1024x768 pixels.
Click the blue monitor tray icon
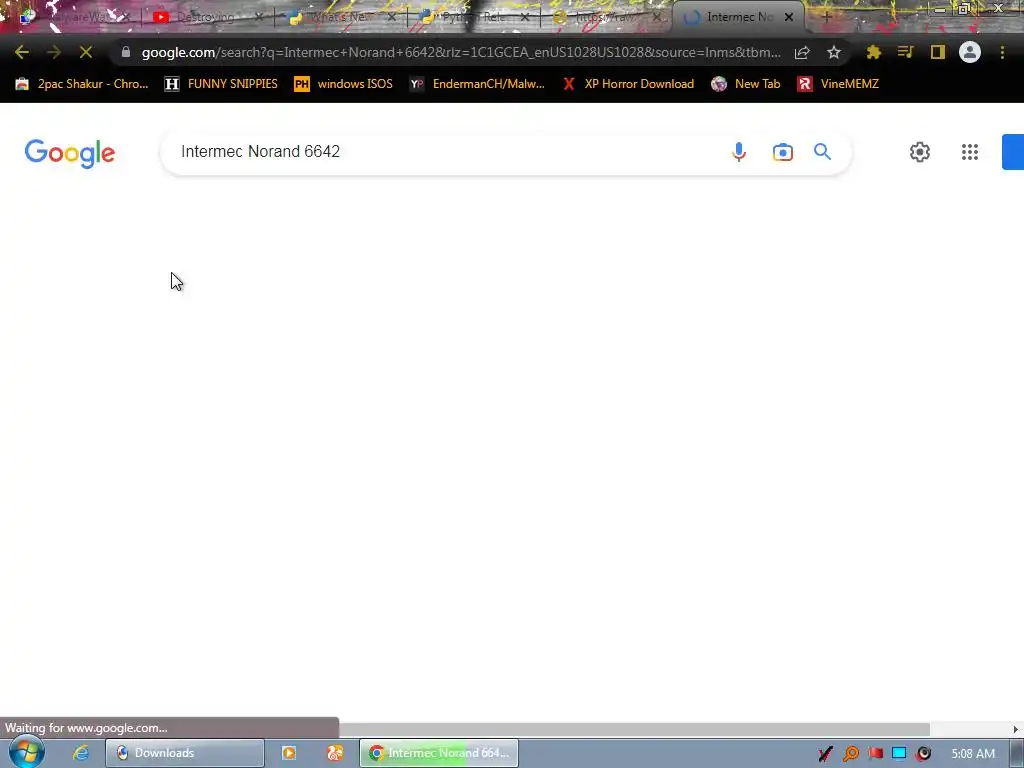(x=899, y=754)
